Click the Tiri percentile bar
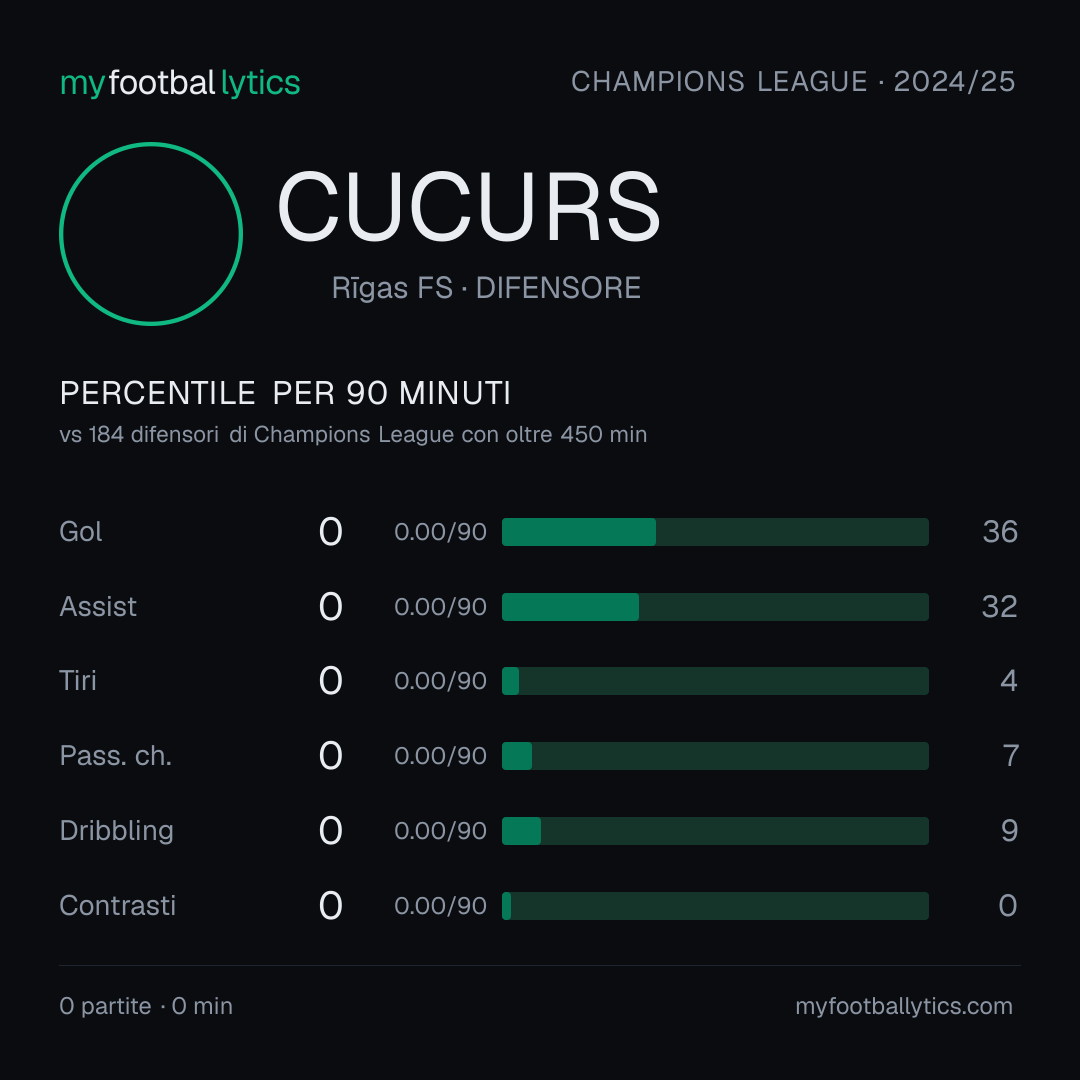Screen dimensions: 1080x1080 coord(715,681)
